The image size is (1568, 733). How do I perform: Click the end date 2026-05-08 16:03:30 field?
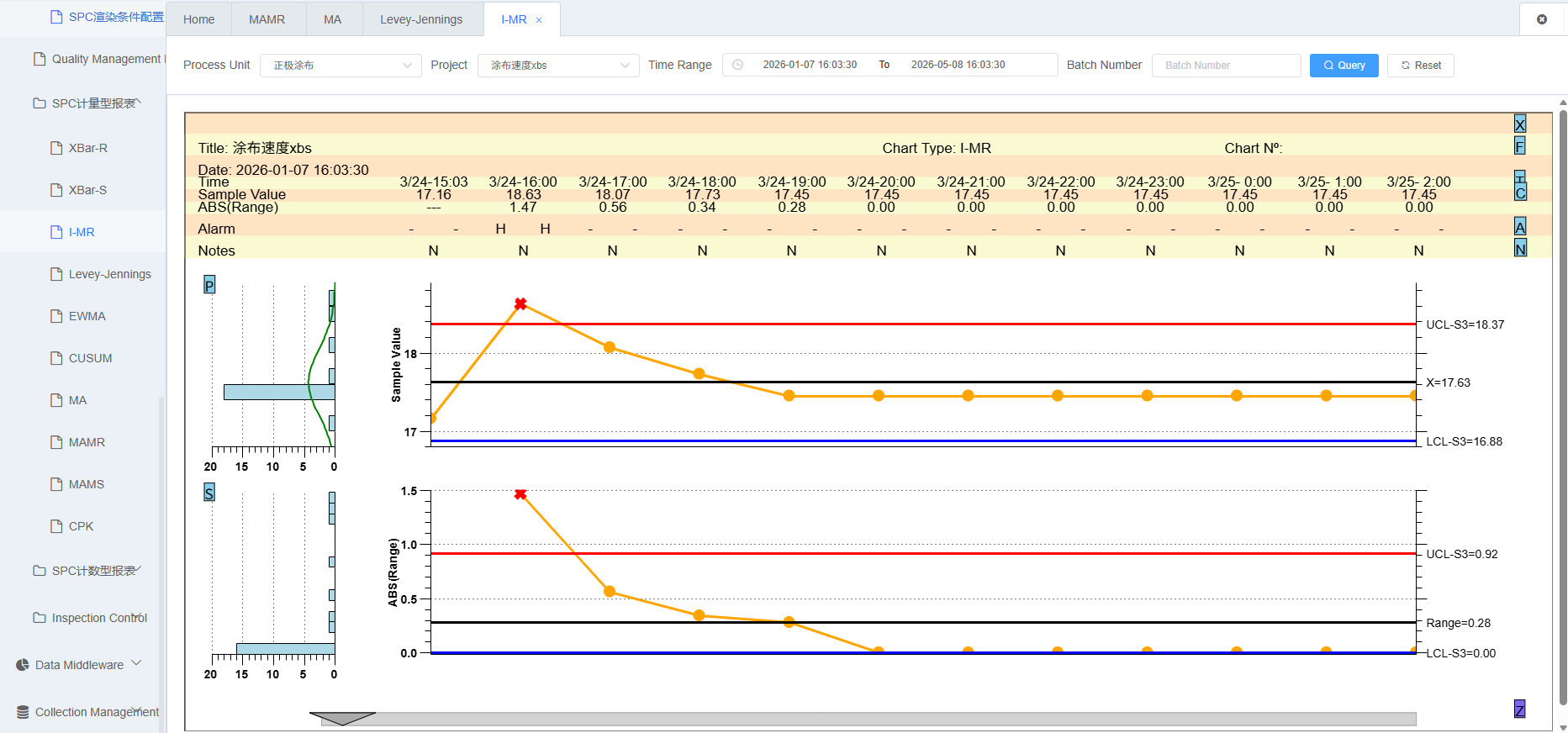coord(958,65)
